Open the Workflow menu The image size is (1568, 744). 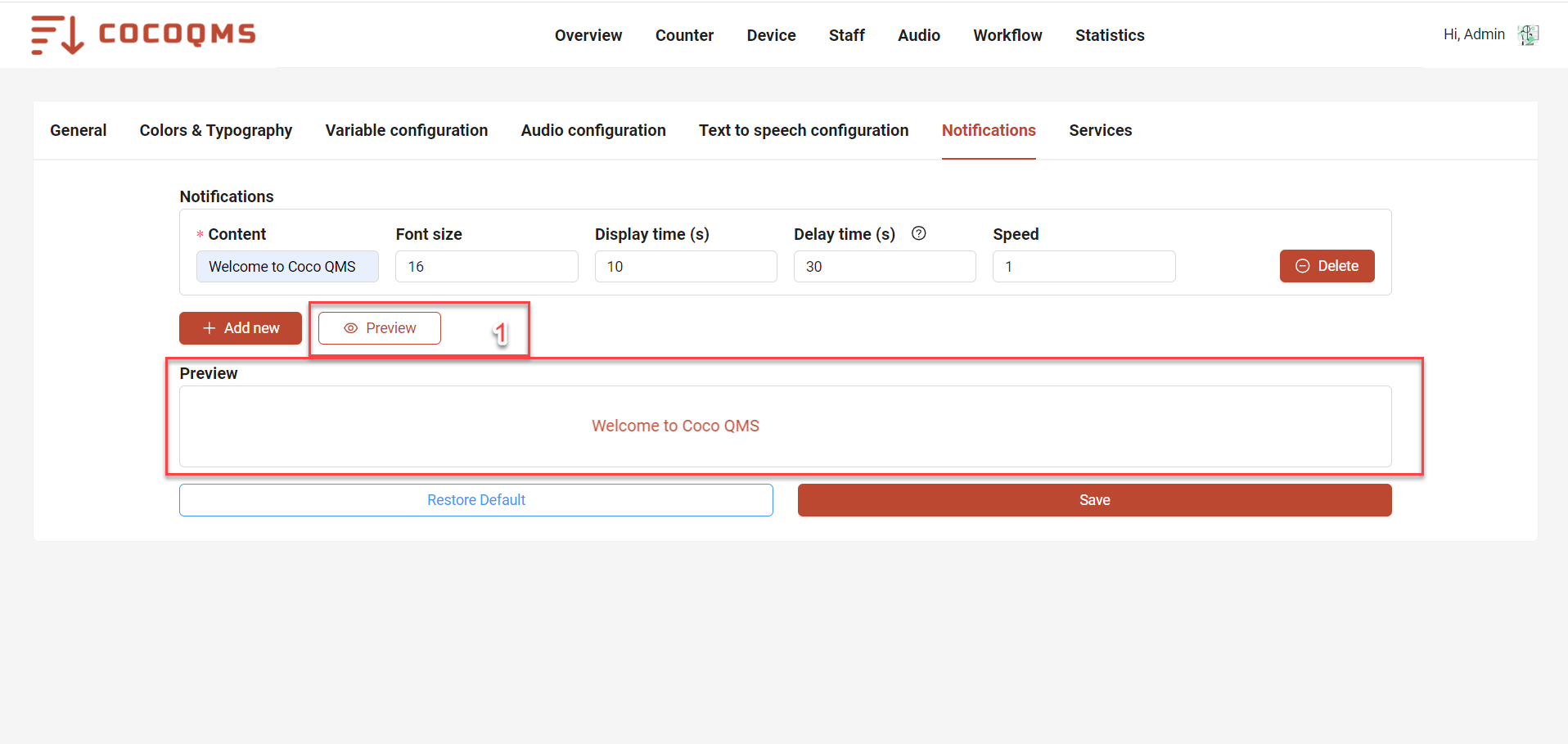coord(1007,35)
